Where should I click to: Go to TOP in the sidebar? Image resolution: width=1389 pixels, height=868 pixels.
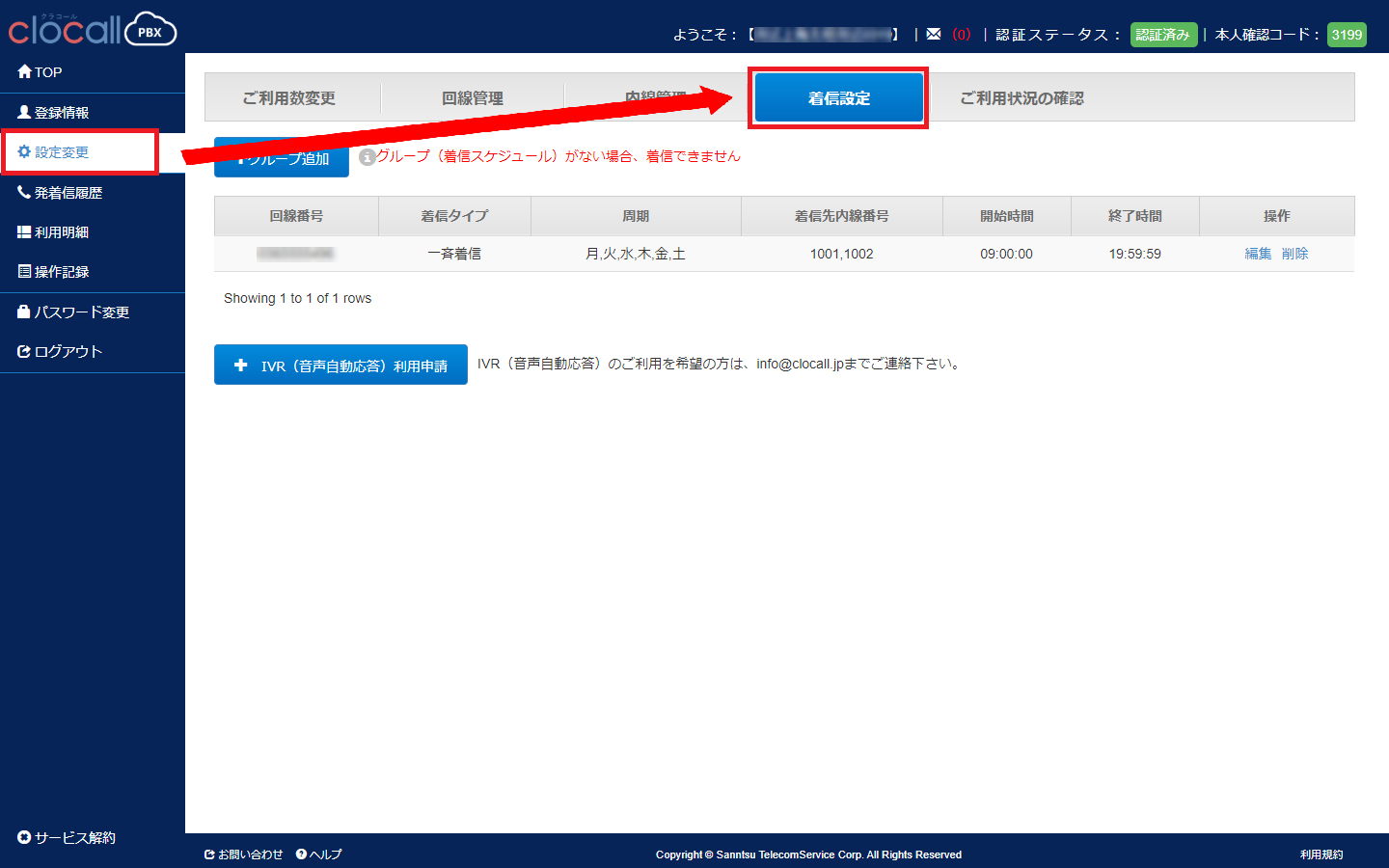(40, 72)
